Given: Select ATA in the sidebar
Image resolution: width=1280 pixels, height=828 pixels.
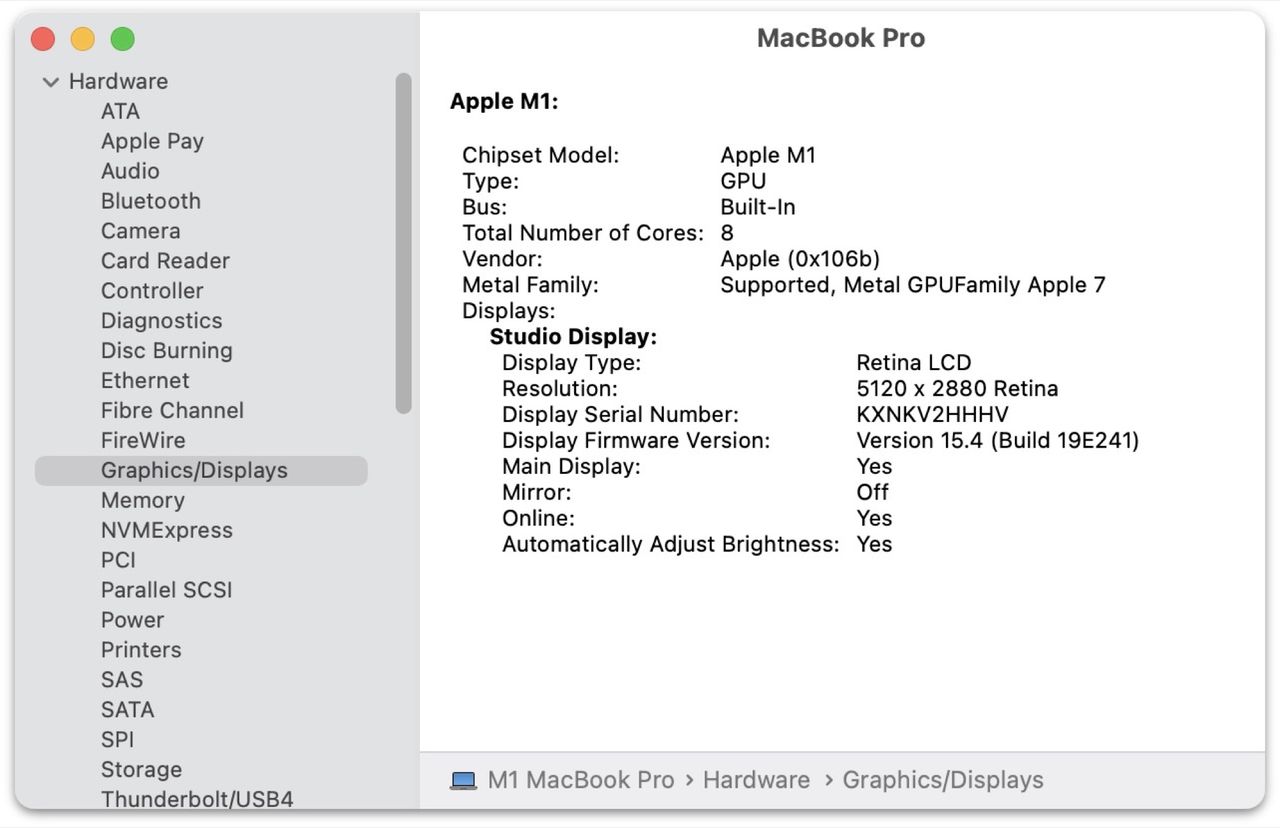Looking at the screenshot, I should tap(120, 111).
